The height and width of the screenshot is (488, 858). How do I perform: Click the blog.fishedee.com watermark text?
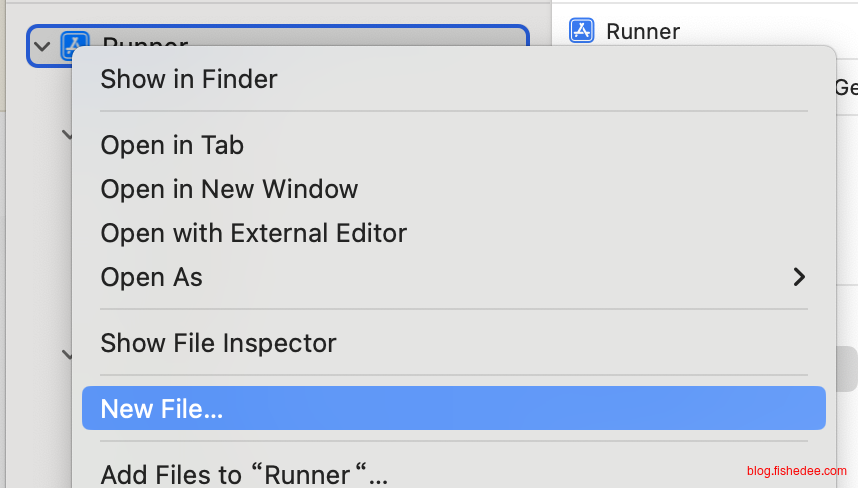click(796, 471)
